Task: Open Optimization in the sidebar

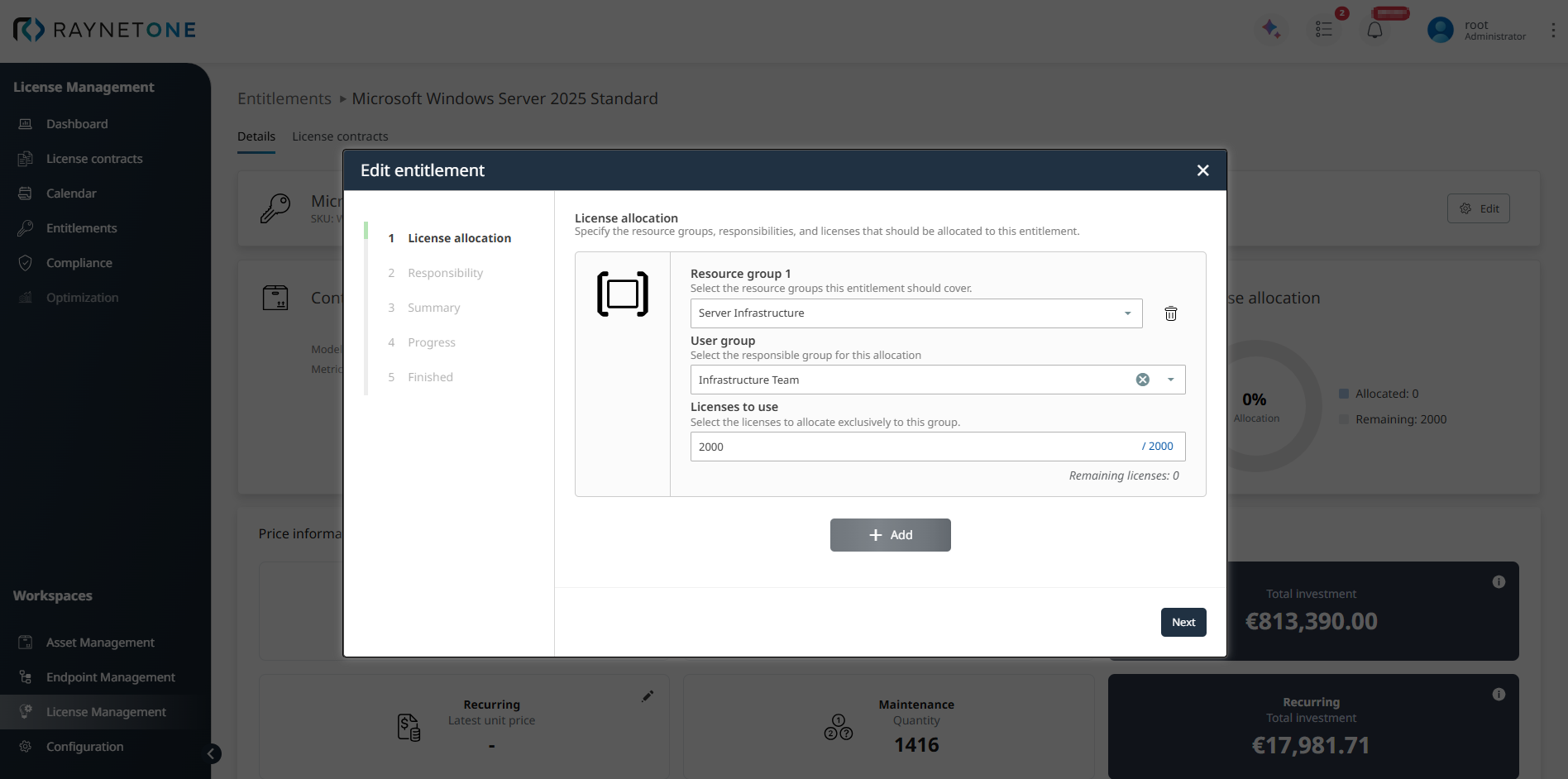Action: pos(83,298)
